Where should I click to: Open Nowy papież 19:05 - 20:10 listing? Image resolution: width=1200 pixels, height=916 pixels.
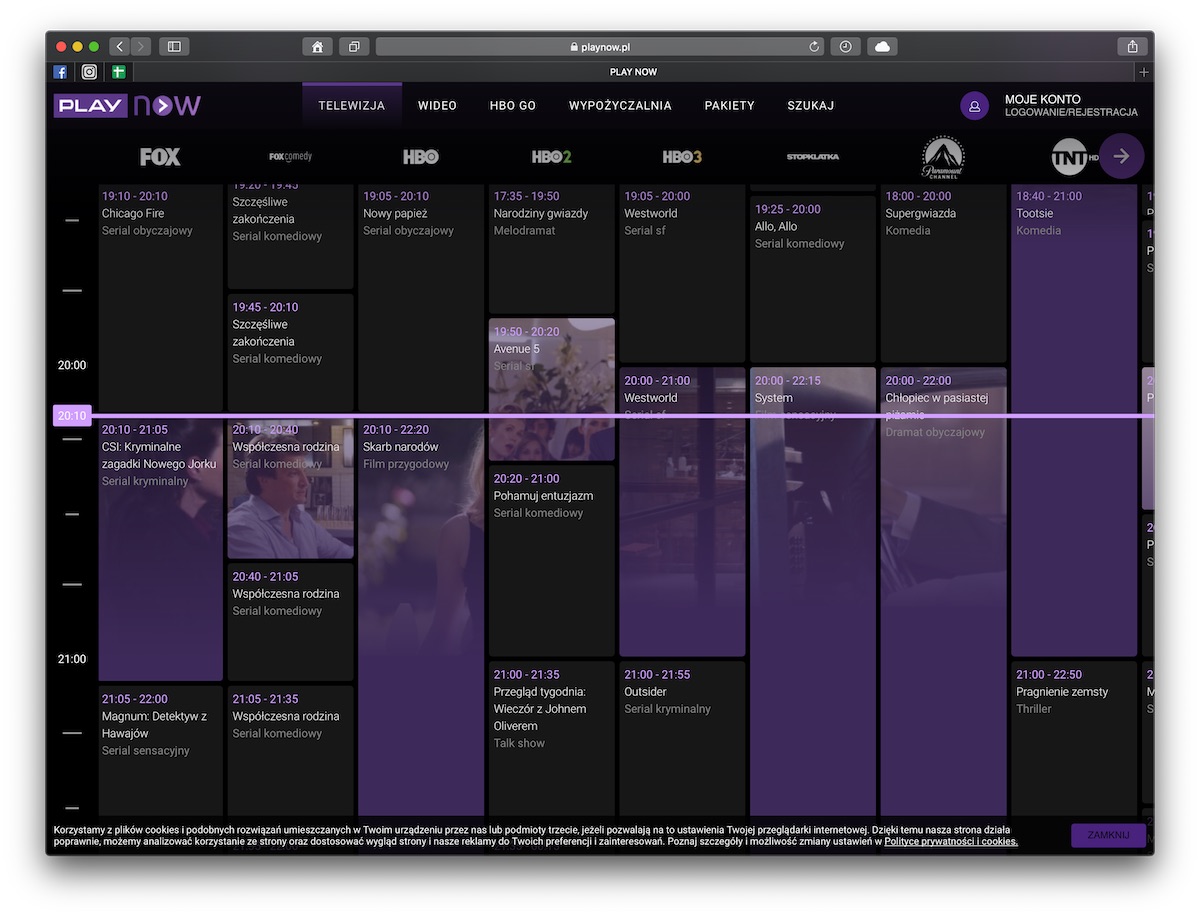click(421, 297)
